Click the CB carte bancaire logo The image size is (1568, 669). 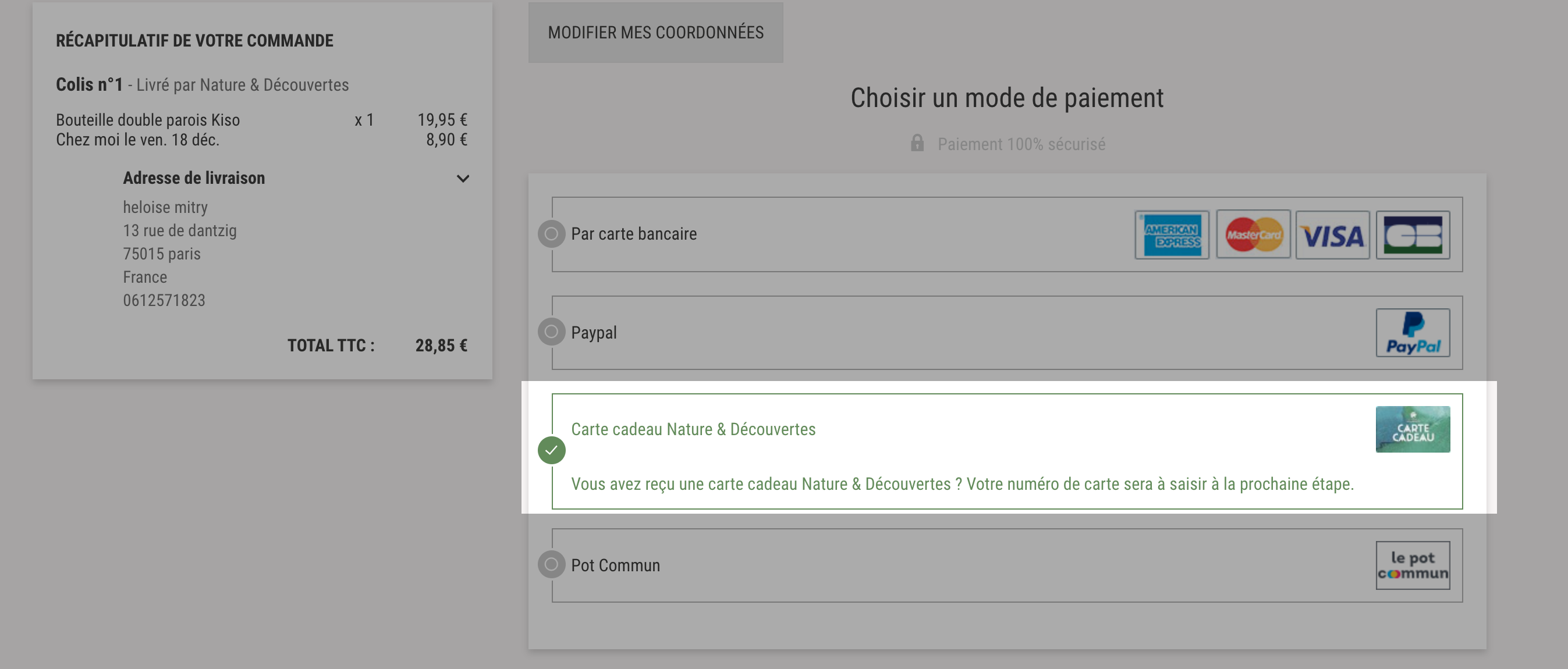tap(1412, 235)
